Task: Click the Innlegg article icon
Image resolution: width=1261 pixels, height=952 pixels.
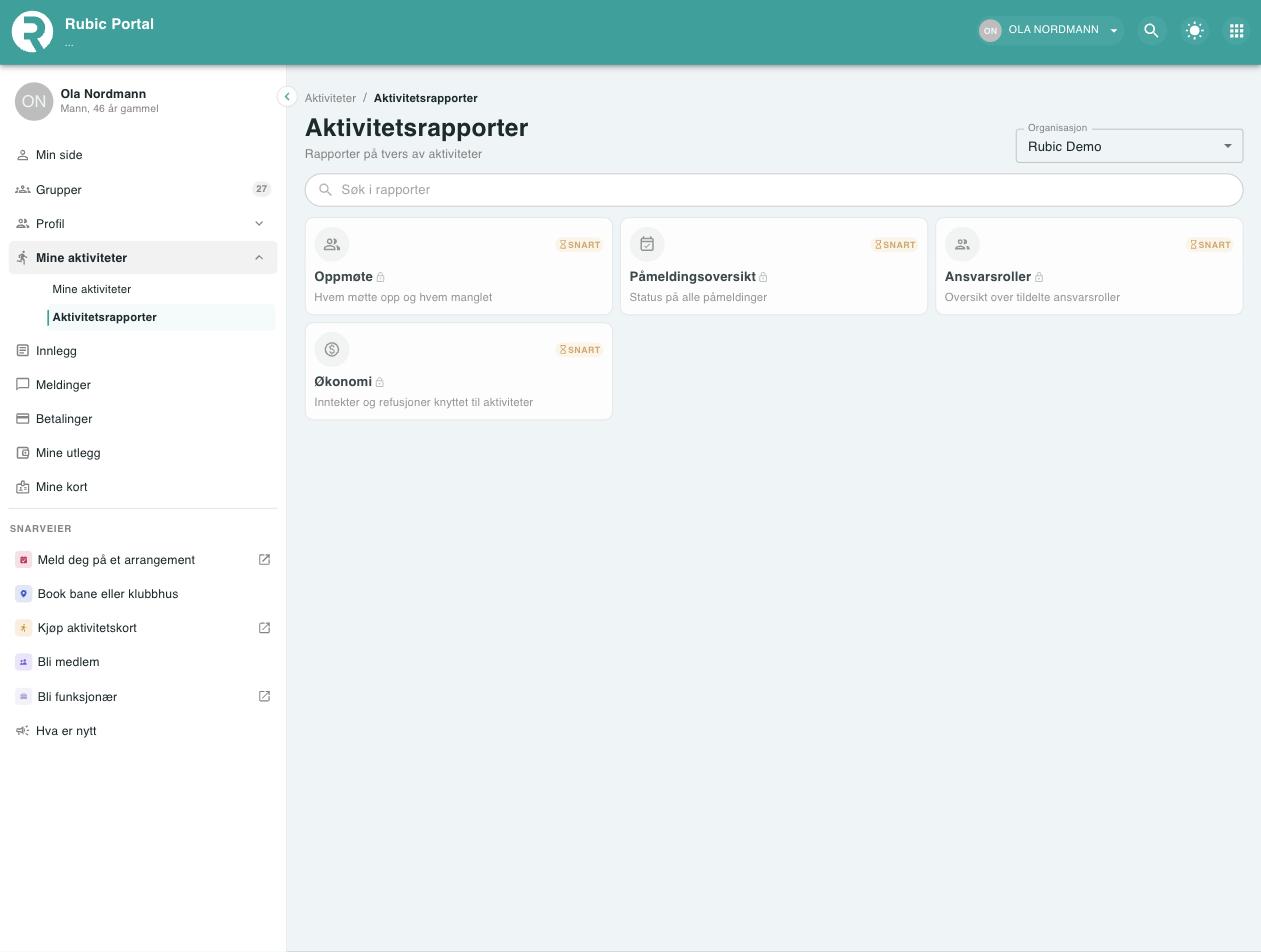Action: point(23,350)
